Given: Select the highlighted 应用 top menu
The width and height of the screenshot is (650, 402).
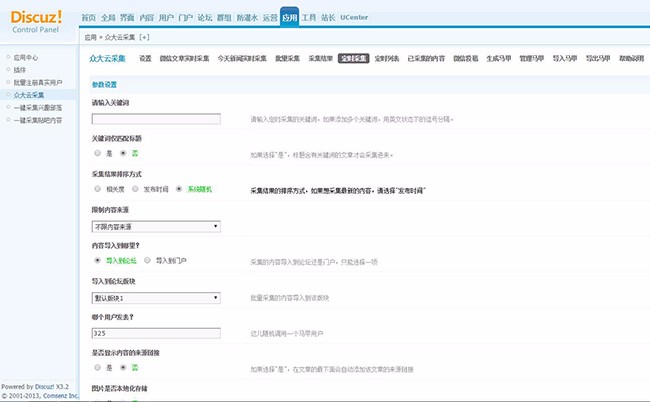Looking at the screenshot, I should click(x=289, y=17).
